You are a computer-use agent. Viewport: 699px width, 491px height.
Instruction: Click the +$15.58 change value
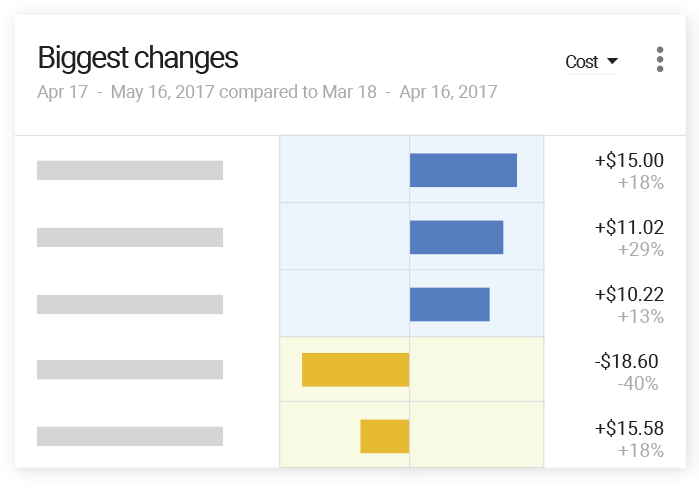pyautogui.click(x=629, y=428)
